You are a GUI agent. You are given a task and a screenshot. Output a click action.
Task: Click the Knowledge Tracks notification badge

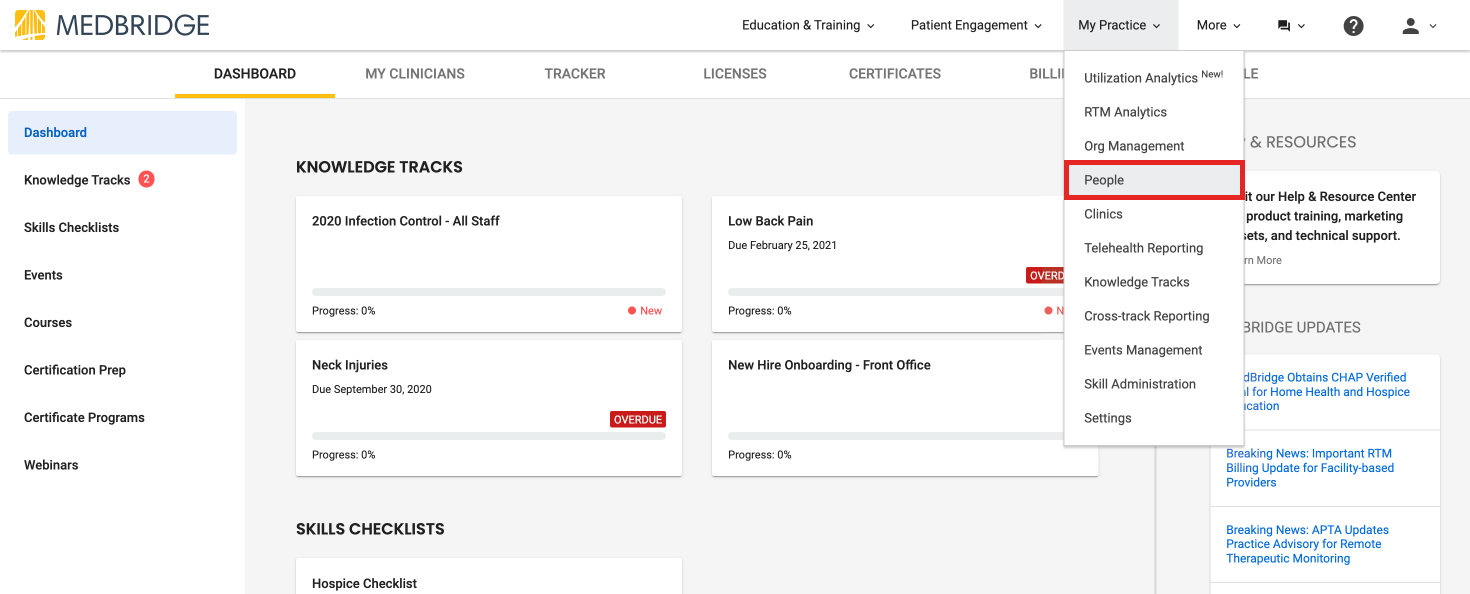pyautogui.click(x=147, y=179)
